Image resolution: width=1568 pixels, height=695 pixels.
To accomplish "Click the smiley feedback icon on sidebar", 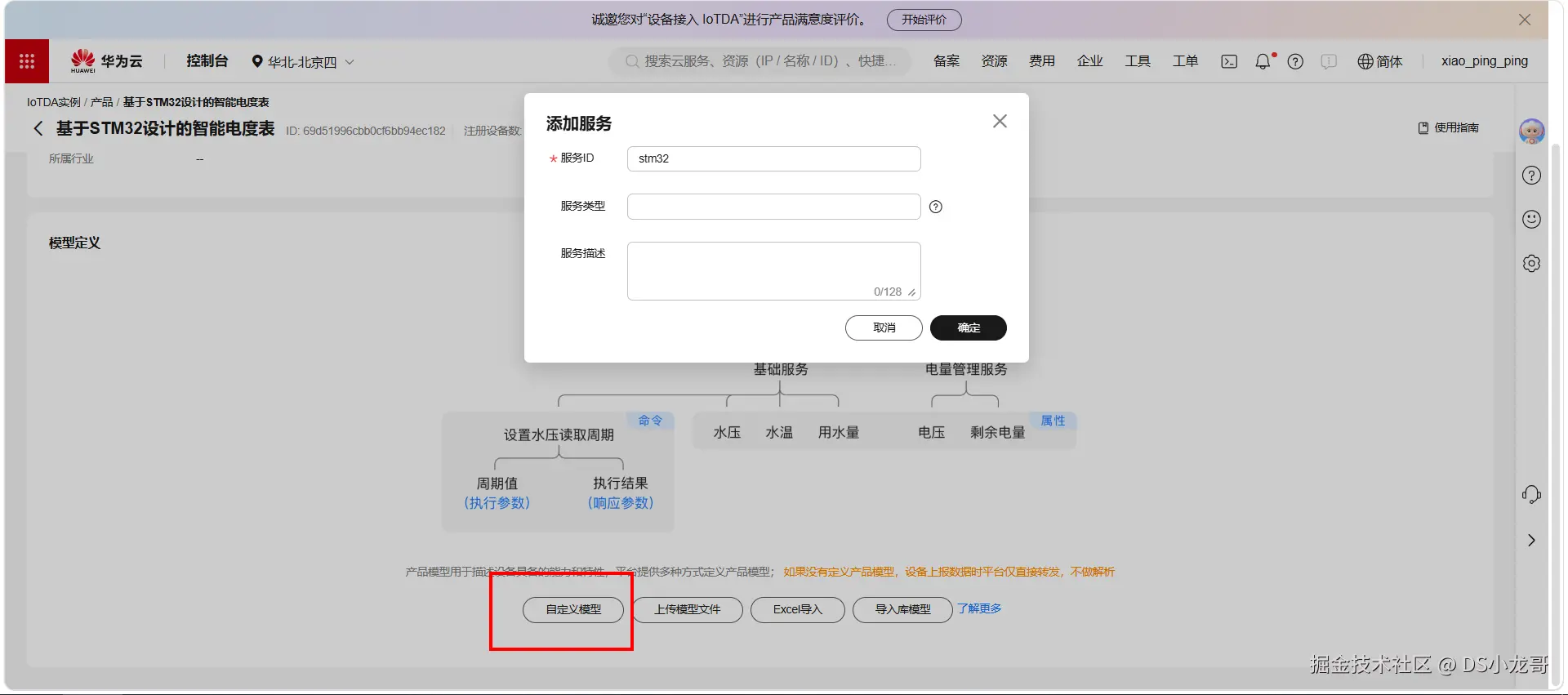I will pyautogui.click(x=1531, y=219).
